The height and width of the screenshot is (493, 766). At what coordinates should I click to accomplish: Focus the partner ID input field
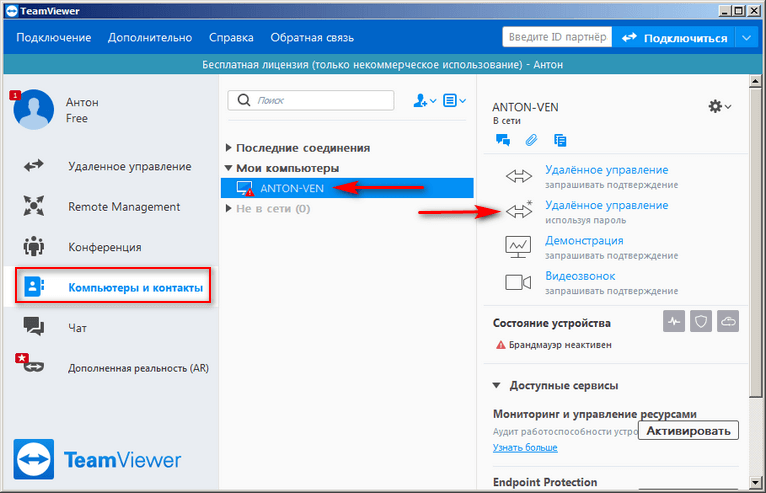(557, 37)
